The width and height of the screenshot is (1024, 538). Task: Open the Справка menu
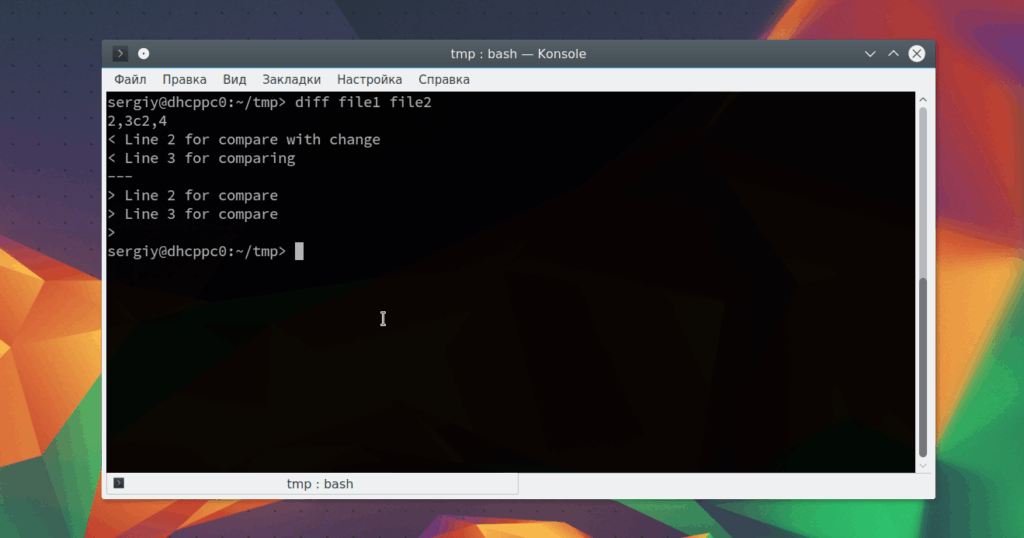click(444, 80)
